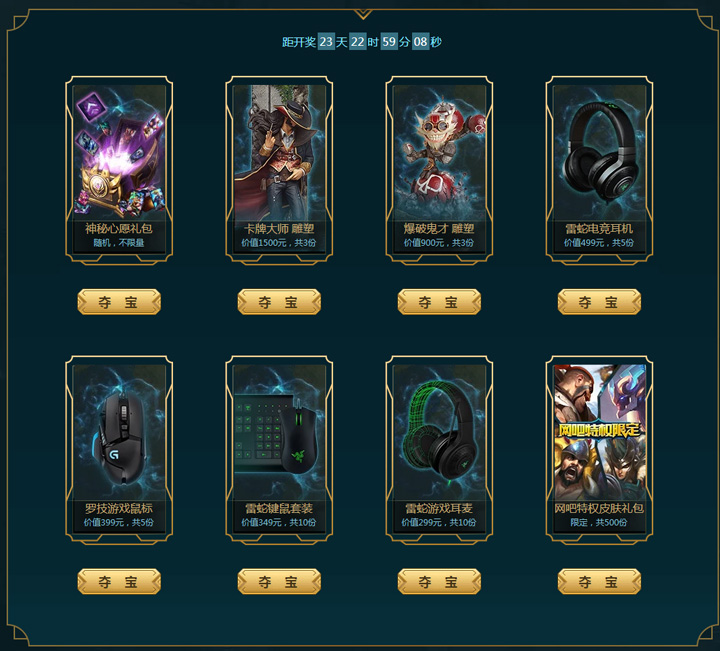Click the 夺宝 button under 雷蛇游戏耳麦

pos(439,582)
